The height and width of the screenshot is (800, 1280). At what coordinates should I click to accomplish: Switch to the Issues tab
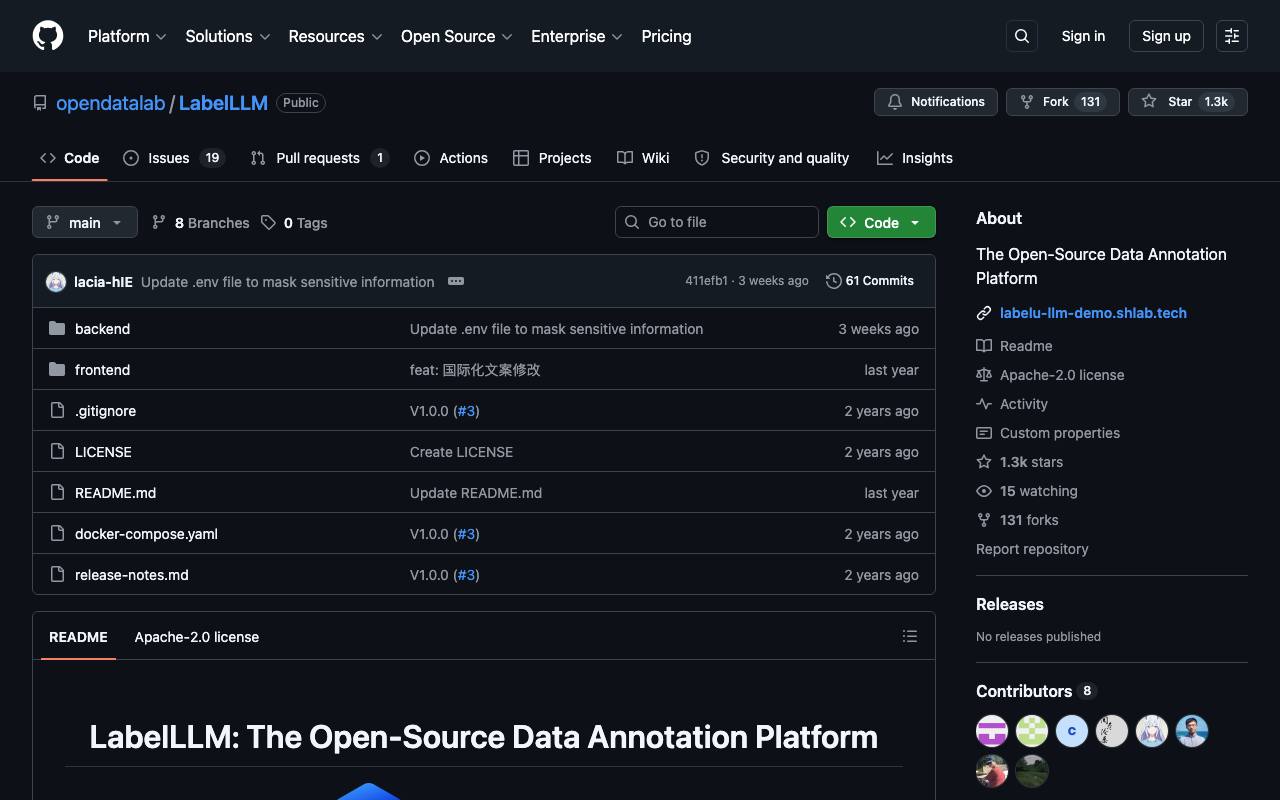pos(174,158)
